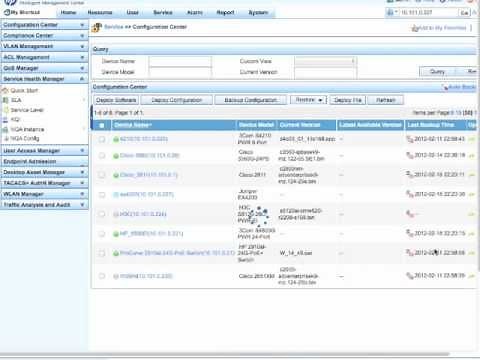This screenshot has width=480, height=360.
Task: Click the Backup Configuration button
Action: point(251,100)
